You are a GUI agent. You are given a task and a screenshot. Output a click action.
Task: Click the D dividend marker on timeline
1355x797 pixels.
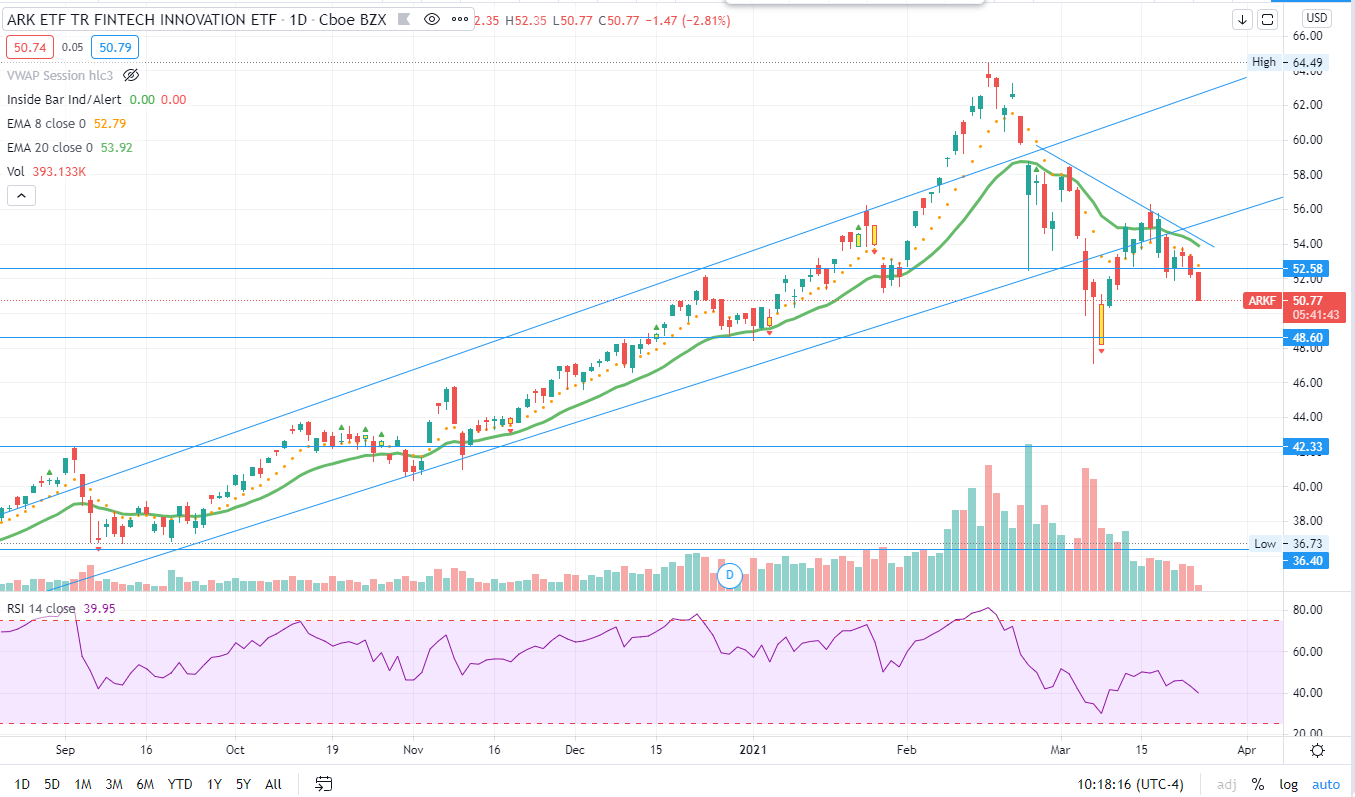[730, 574]
